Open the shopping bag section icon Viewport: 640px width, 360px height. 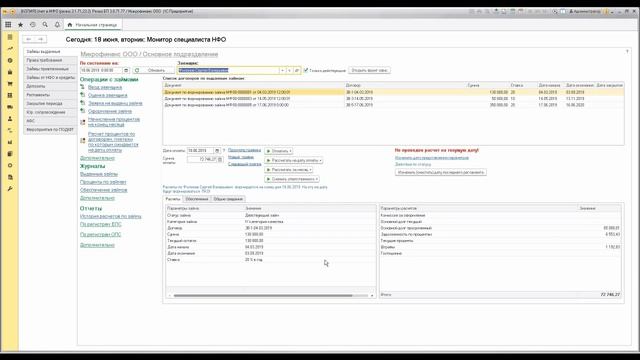10,72
